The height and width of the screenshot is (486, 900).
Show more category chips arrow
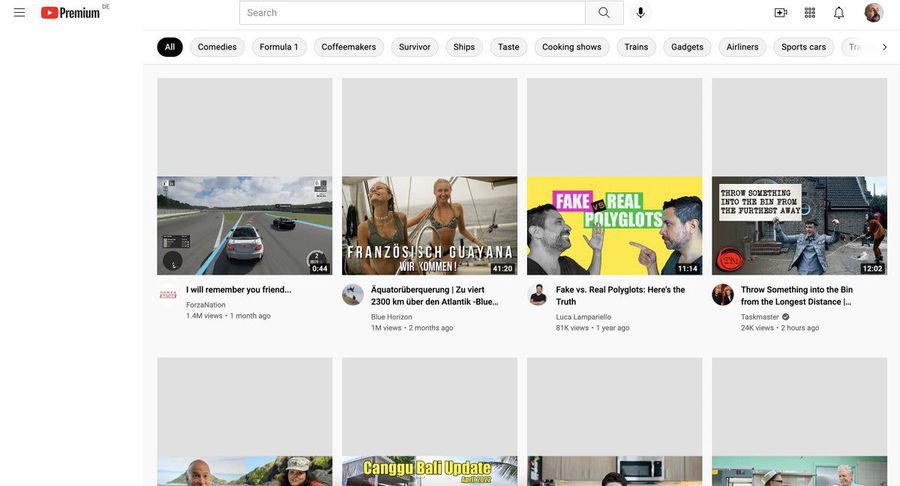(885, 47)
